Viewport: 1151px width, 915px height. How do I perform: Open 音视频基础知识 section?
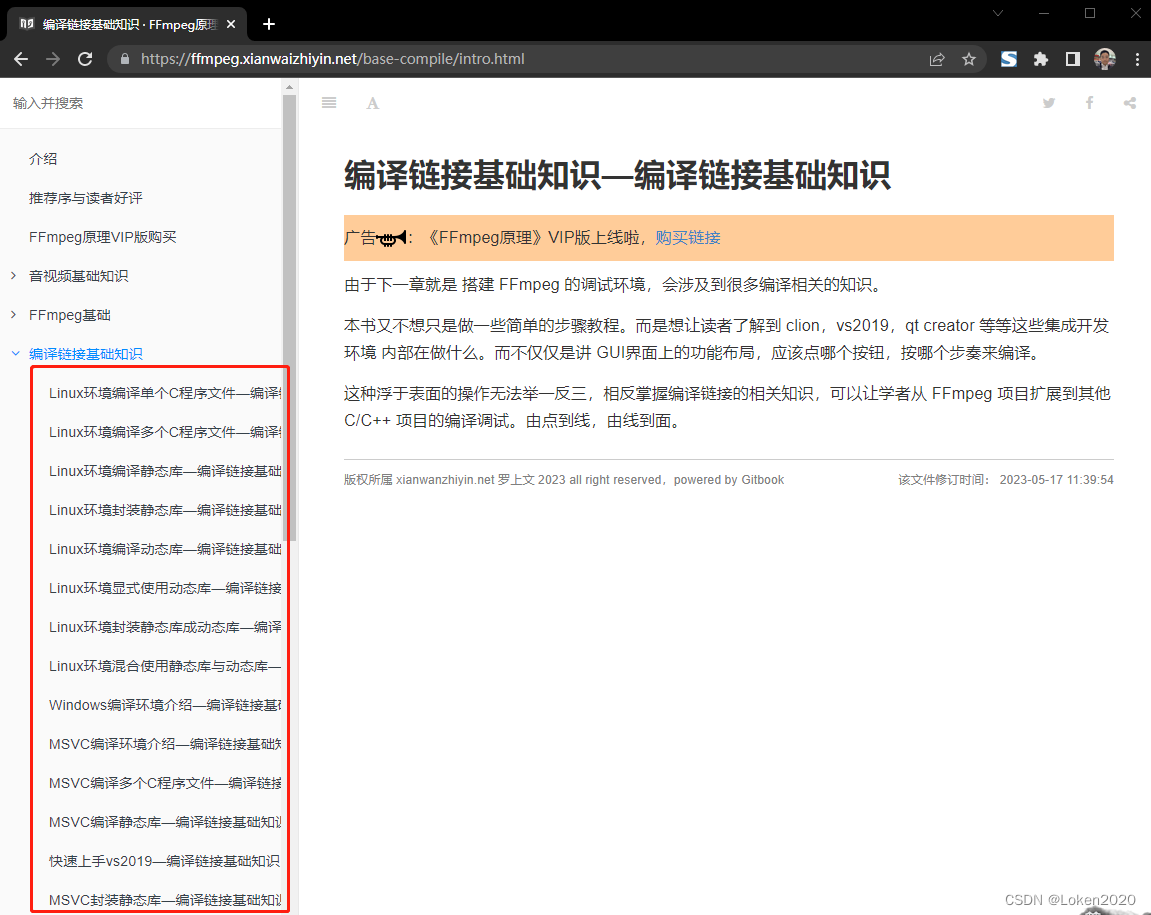[x=79, y=275]
